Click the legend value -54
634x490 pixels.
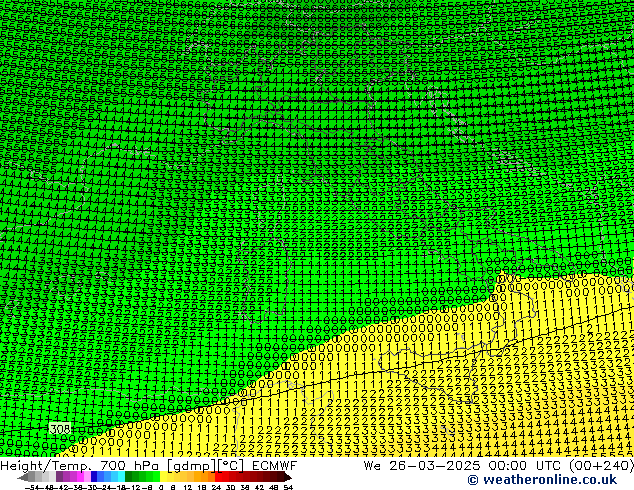(33, 487)
